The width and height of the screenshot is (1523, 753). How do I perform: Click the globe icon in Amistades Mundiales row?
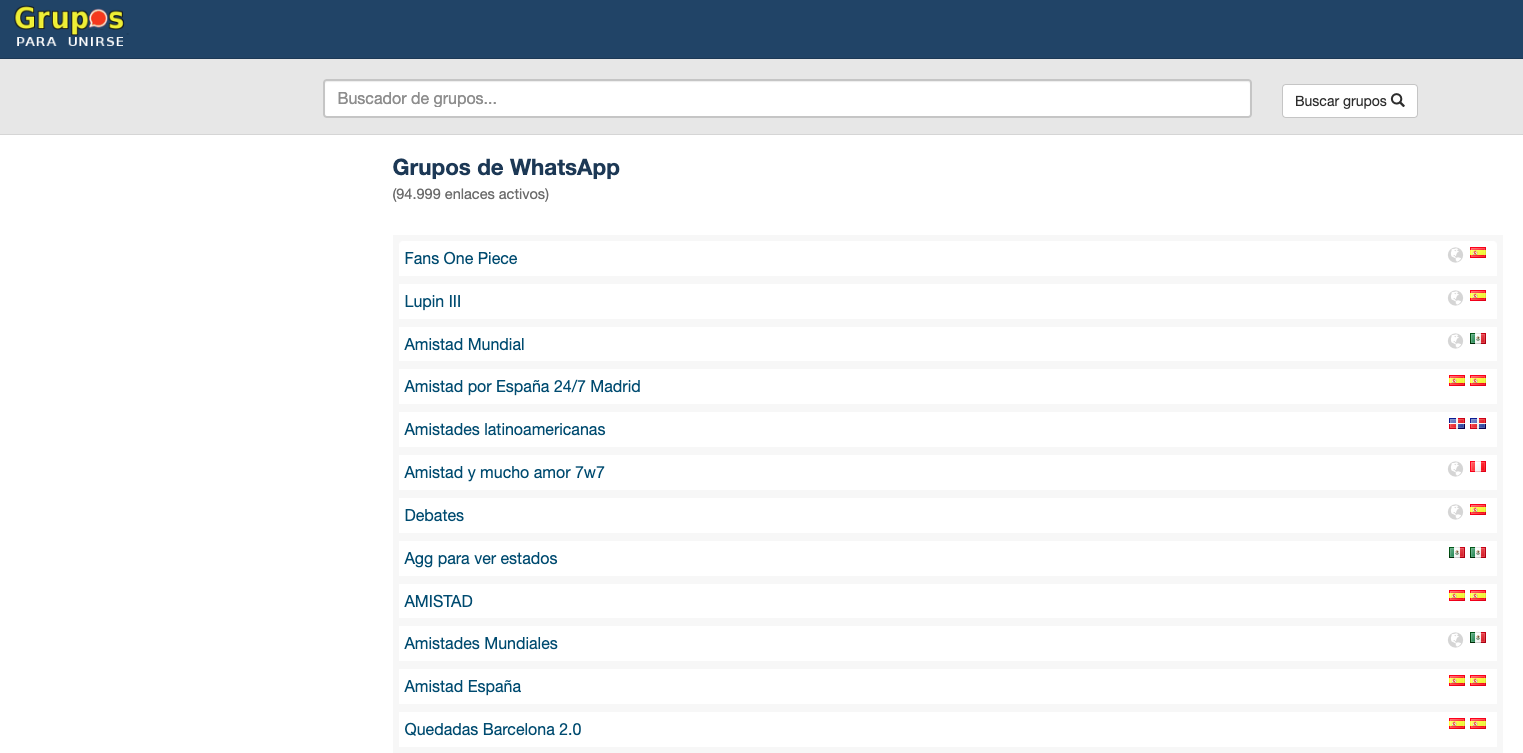(1456, 639)
